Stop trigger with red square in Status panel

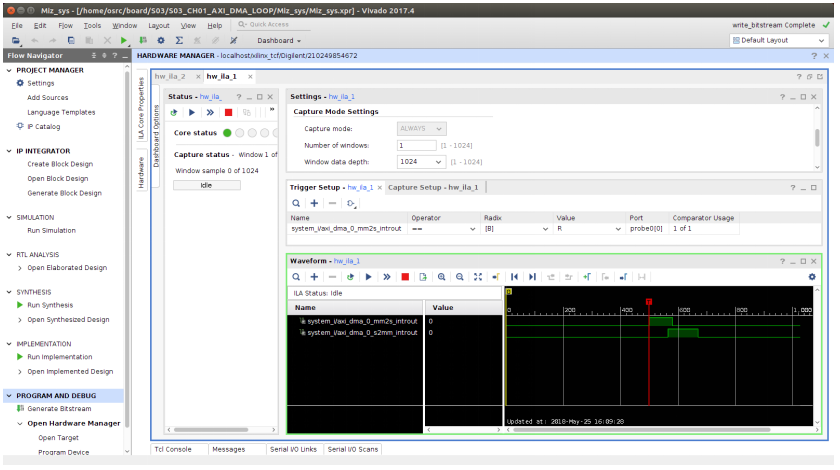[x=228, y=113]
